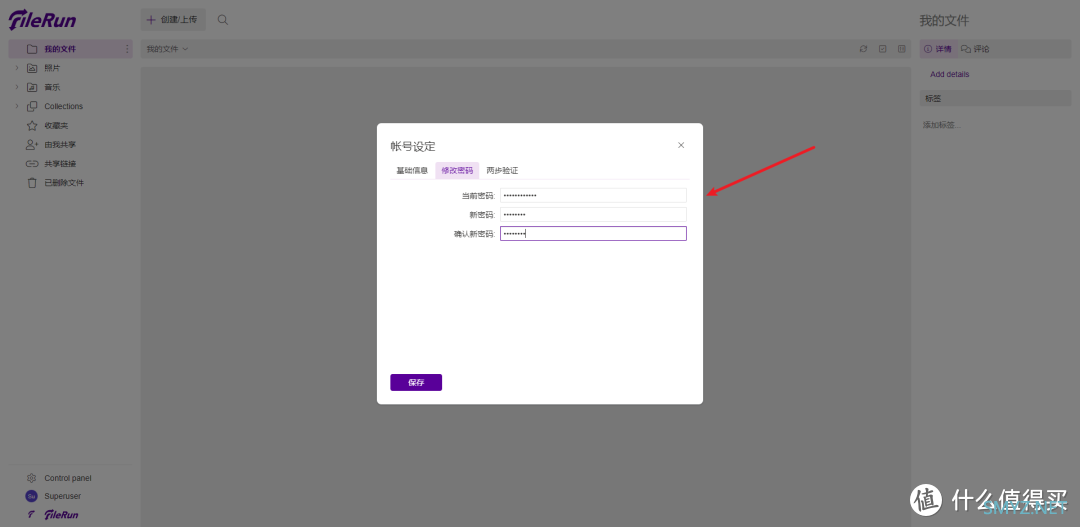Switch to the 详情 tab
The image size is (1080, 527).
point(938,49)
